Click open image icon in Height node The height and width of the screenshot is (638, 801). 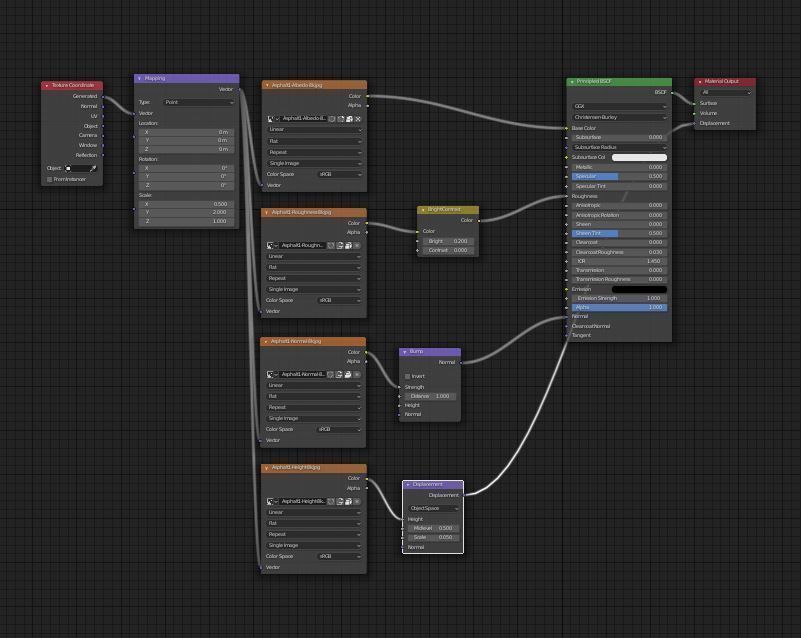[x=348, y=502]
